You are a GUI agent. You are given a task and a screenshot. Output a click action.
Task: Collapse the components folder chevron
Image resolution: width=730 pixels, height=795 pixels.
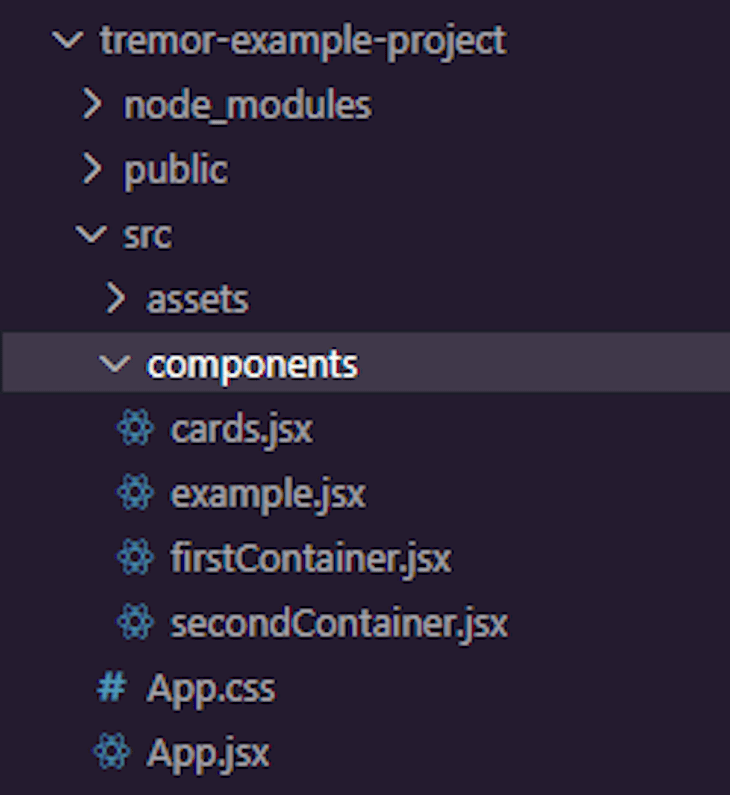tap(115, 364)
